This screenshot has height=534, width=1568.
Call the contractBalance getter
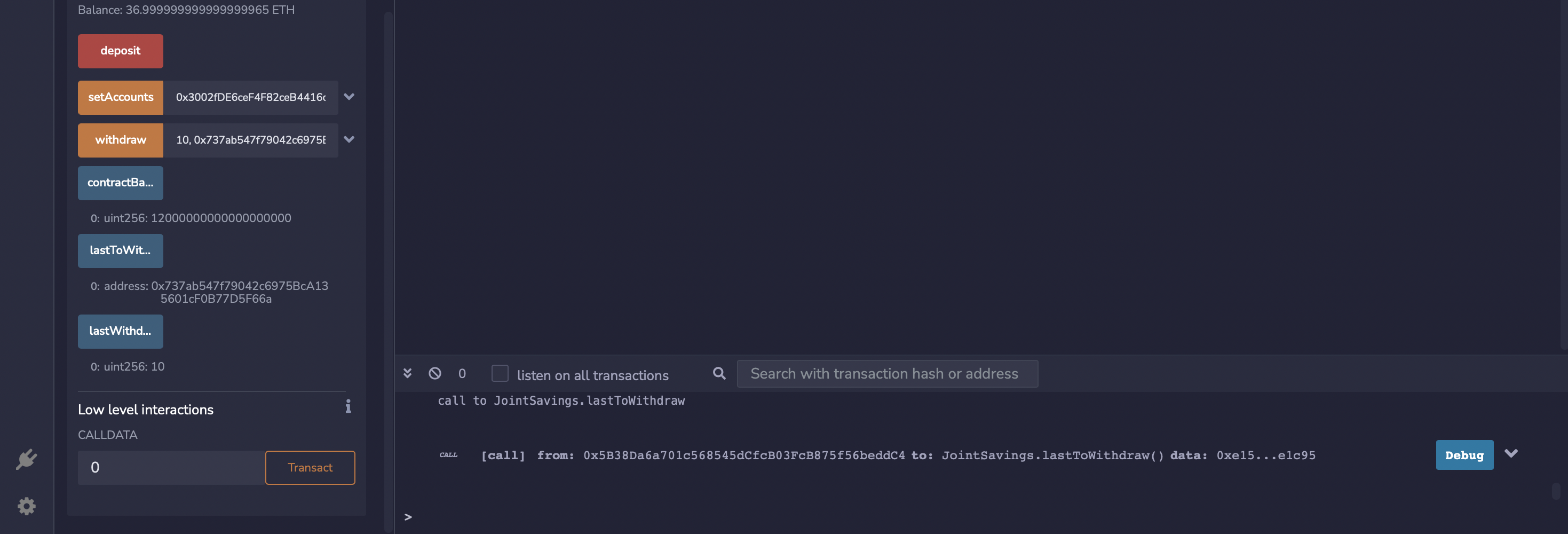120,182
